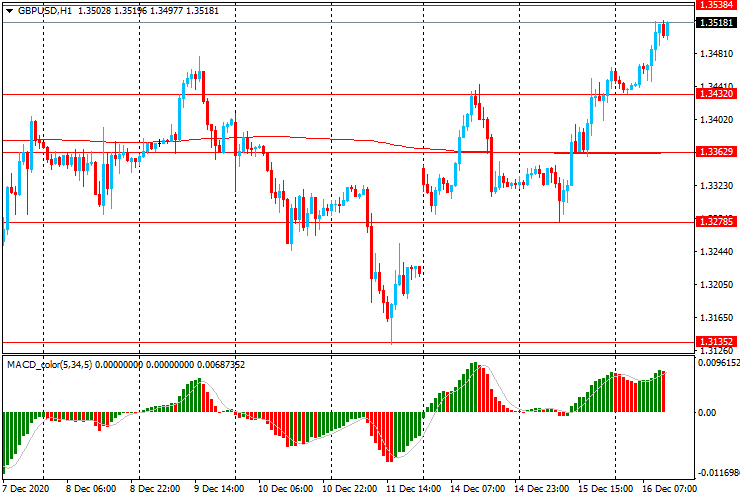Select the 1.34320 resistance level label
Image resolution: width=740 pixels, height=500 pixels.
(x=717, y=94)
